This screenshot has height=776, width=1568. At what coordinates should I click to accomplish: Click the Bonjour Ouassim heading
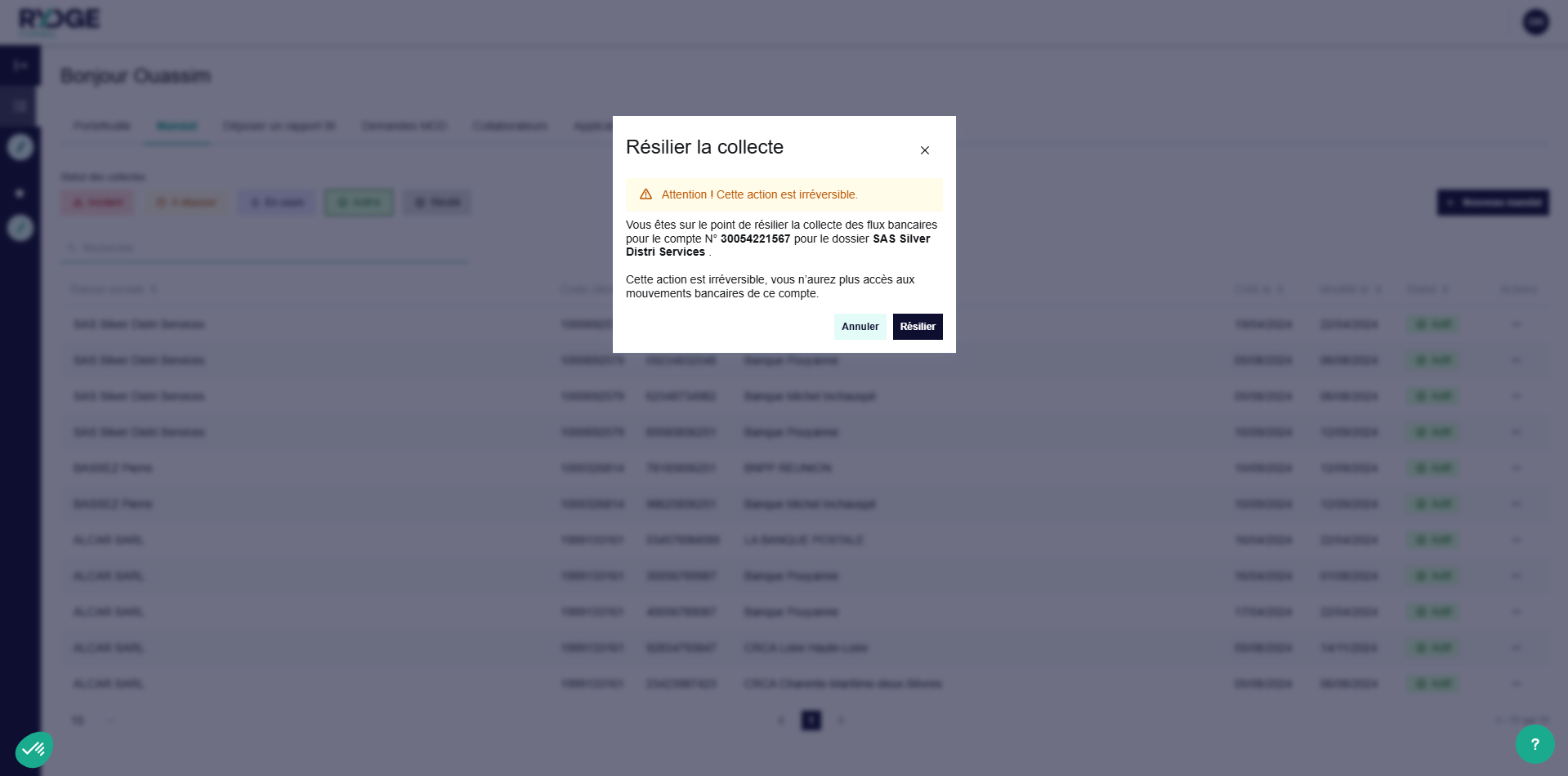[x=136, y=76]
